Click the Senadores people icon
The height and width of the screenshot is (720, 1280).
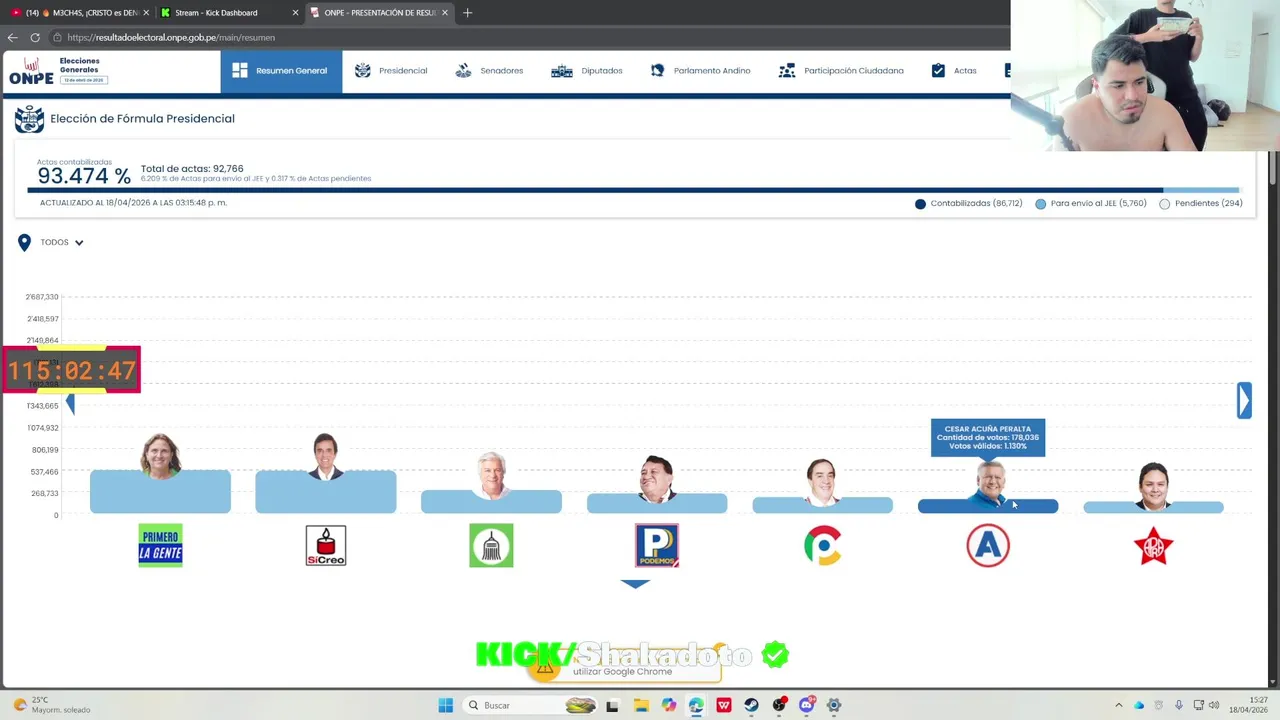tap(463, 71)
